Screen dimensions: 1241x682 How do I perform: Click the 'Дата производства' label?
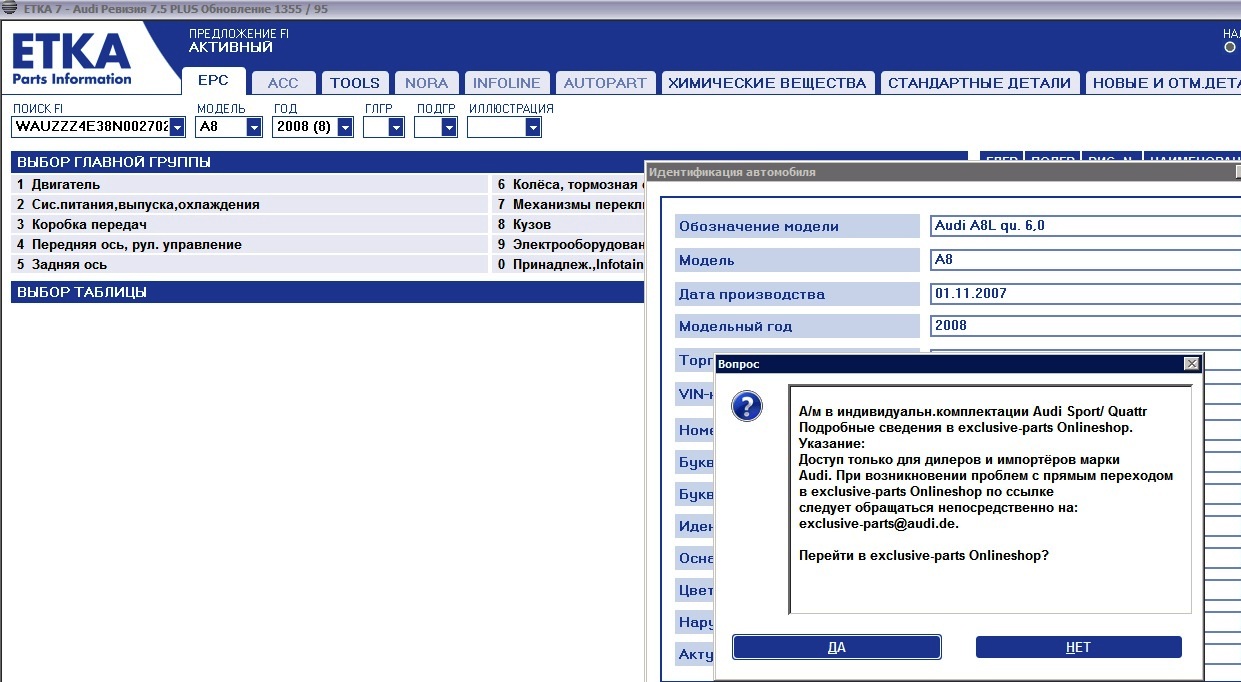797,294
